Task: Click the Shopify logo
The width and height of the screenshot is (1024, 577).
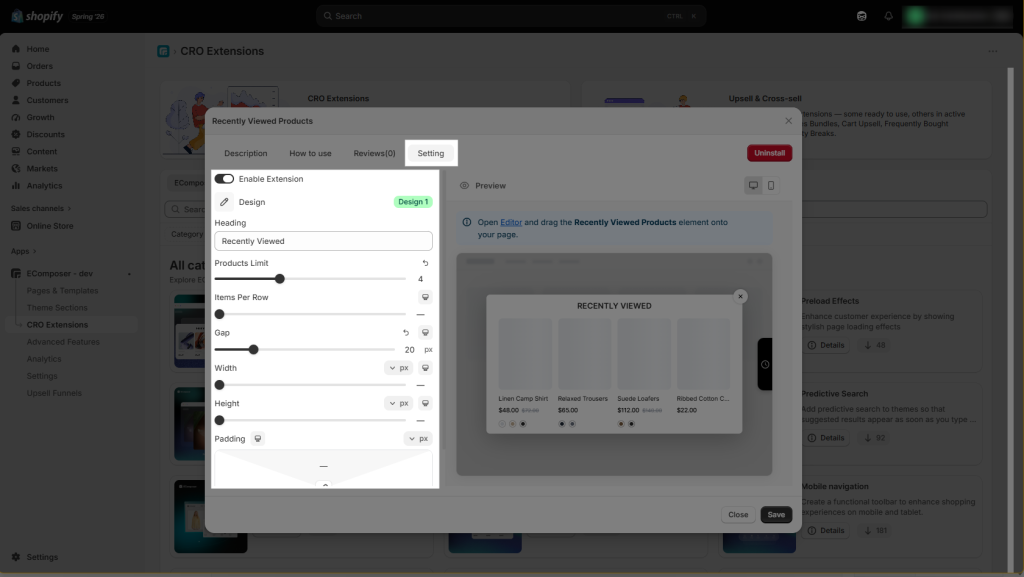Action: [38, 16]
